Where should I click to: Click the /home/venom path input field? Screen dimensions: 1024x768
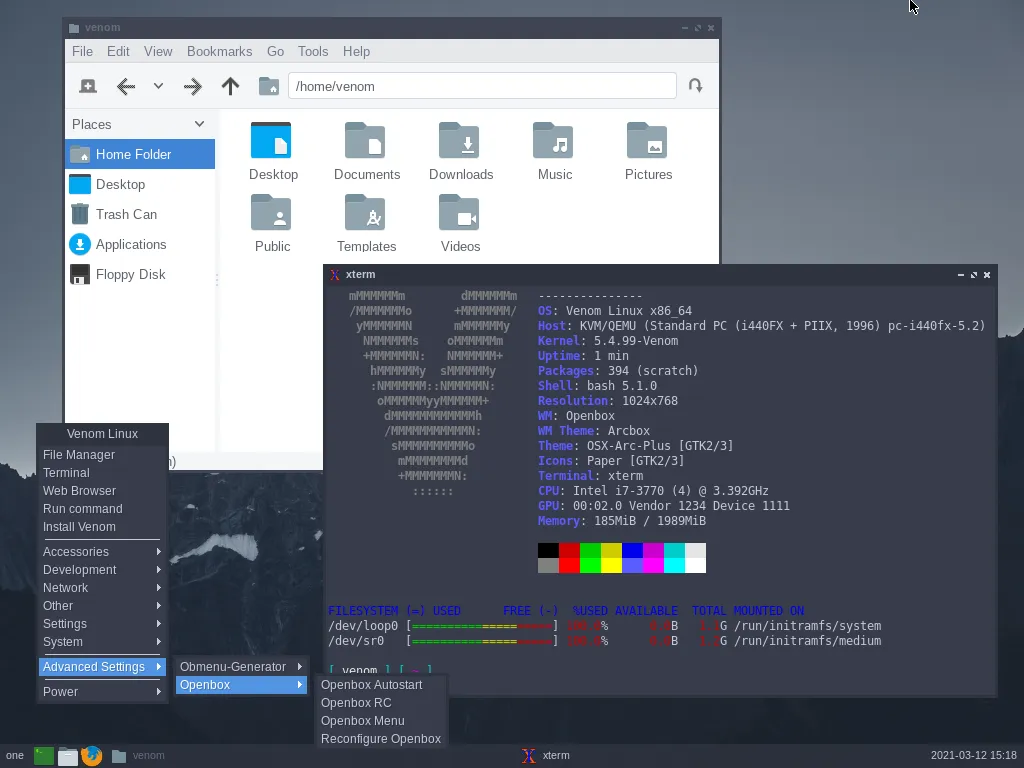click(482, 86)
